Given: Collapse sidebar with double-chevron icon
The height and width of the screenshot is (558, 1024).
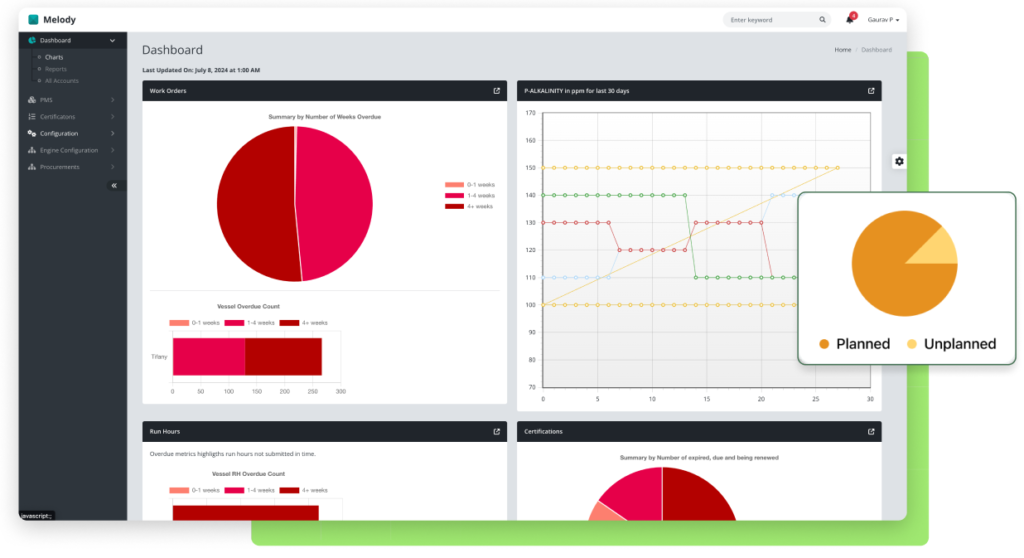Looking at the screenshot, I should [114, 186].
